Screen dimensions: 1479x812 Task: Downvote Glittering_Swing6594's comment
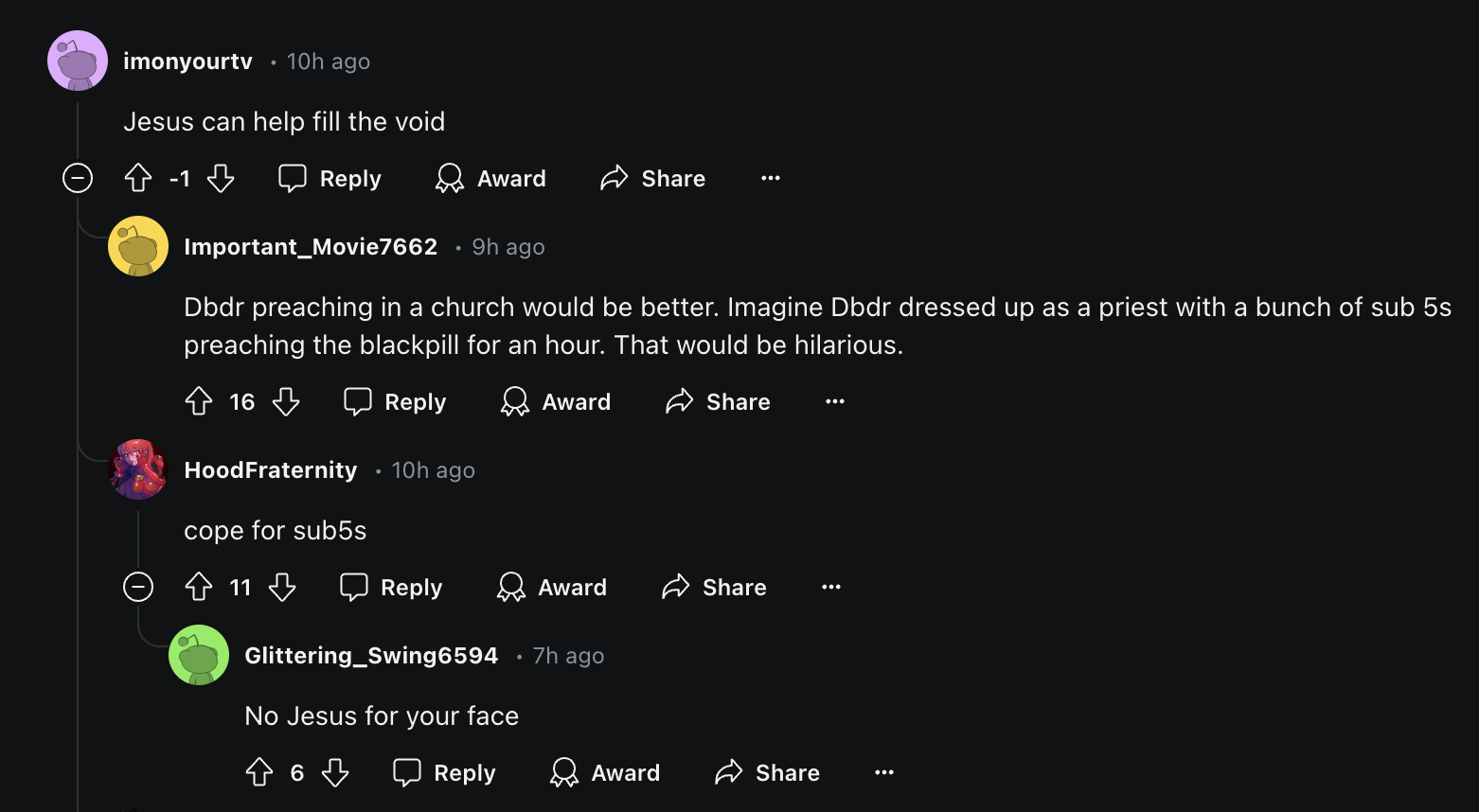[335, 772]
